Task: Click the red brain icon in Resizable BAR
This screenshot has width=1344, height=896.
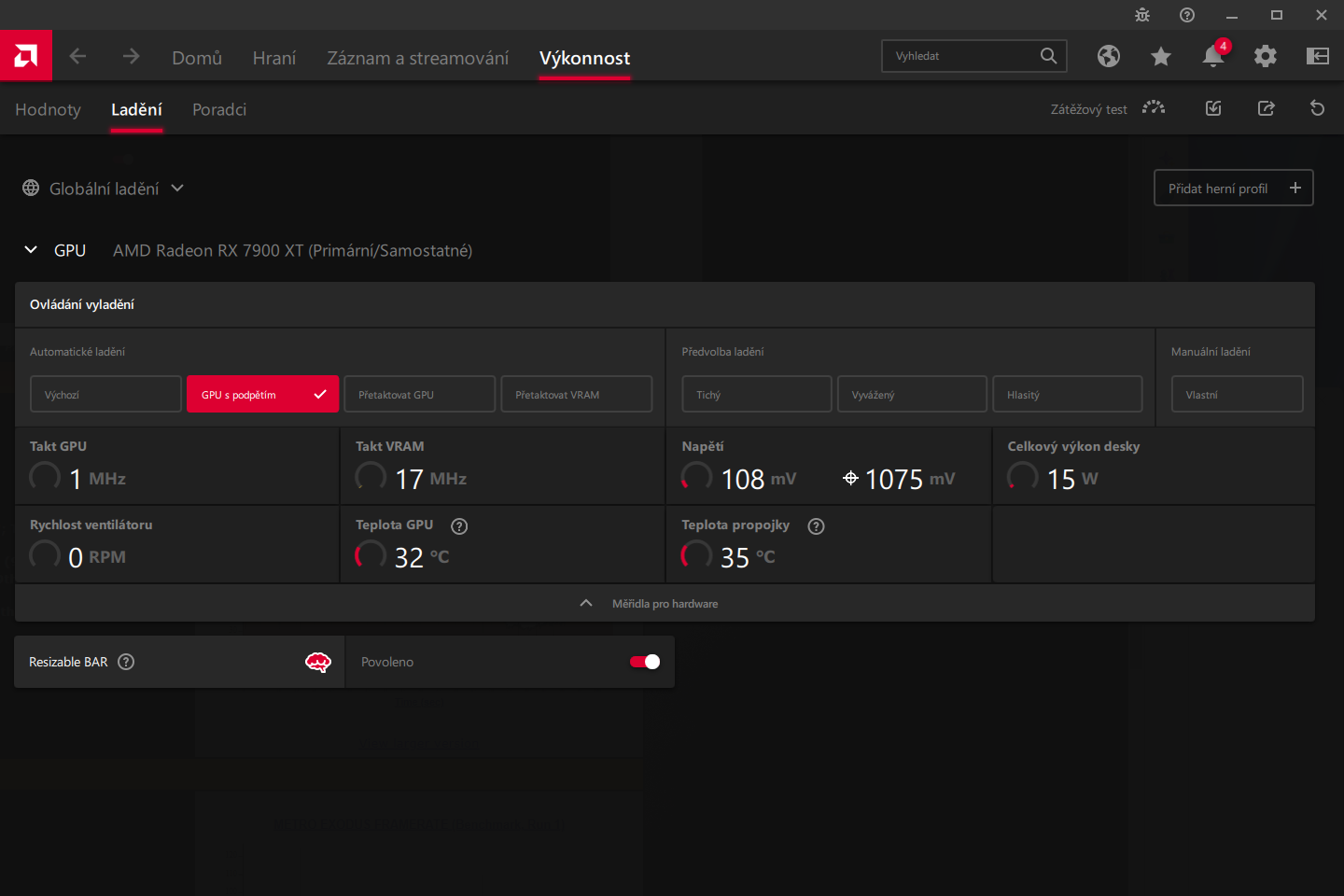Action: 318,662
